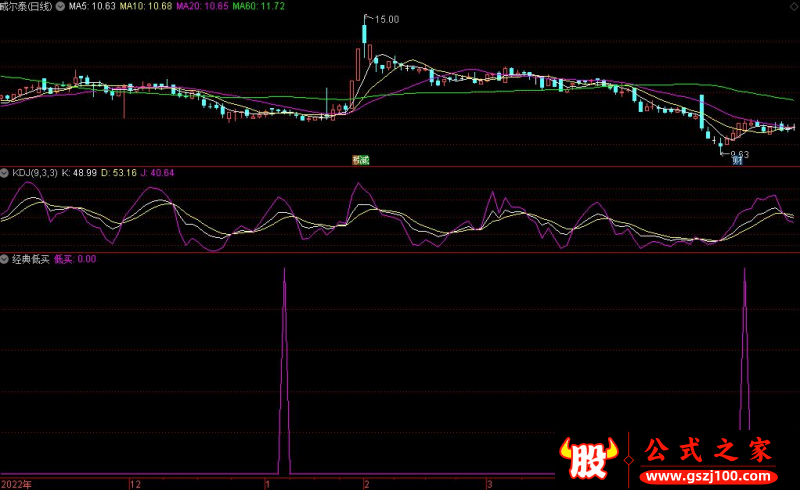Viewport: 800px width, 490px height.
Task: Select the MA60 moving average label
Action: click(258, 6)
